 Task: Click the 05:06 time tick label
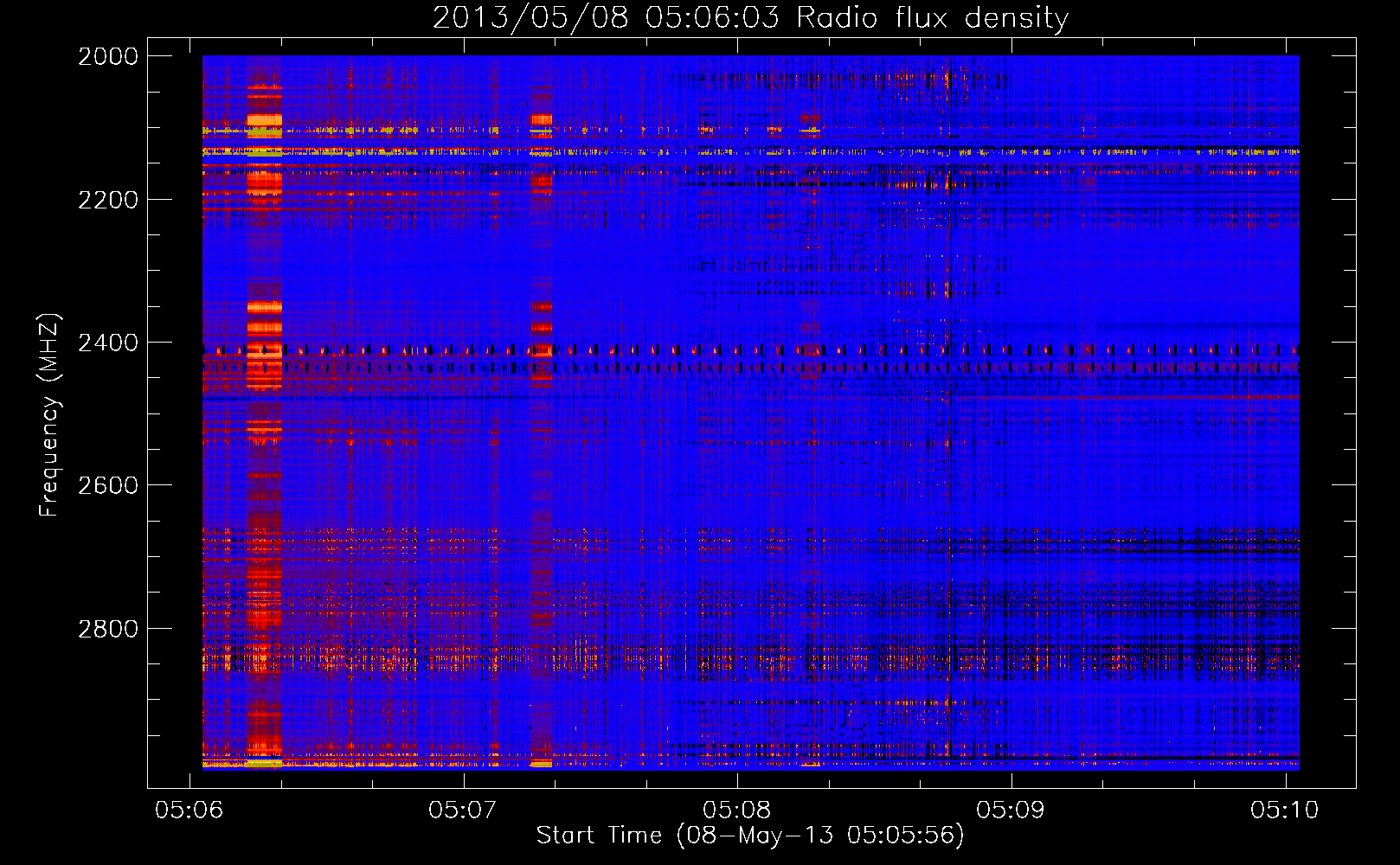coord(189,810)
